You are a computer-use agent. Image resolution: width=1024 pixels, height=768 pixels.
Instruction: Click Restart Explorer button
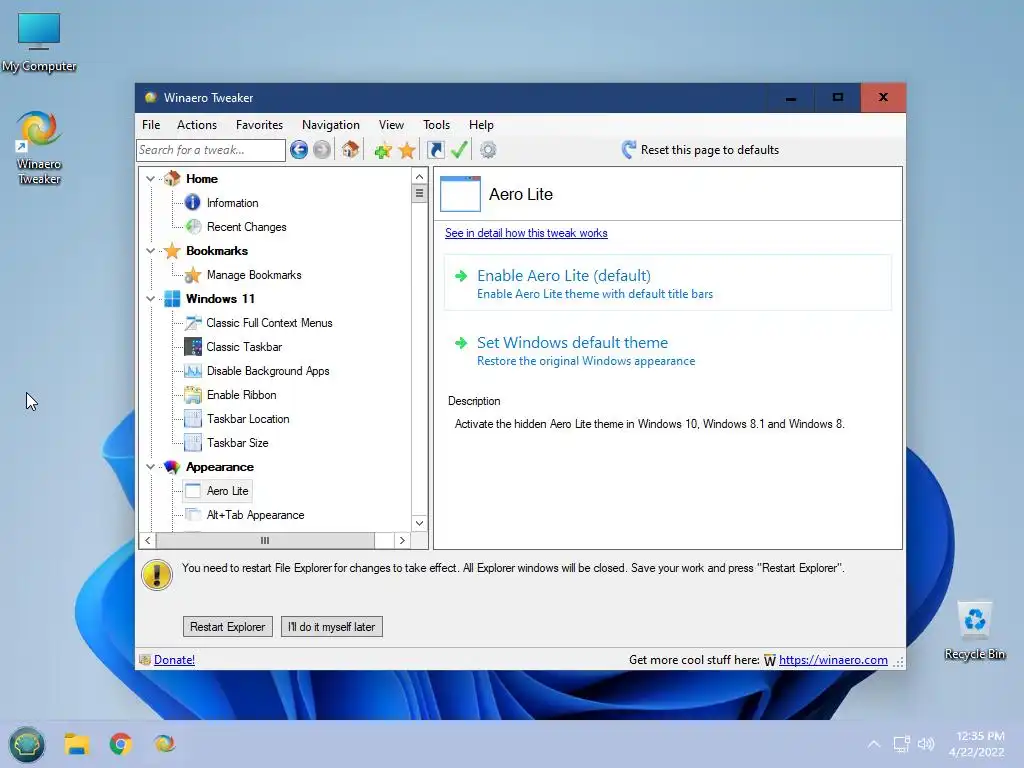coord(227,627)
